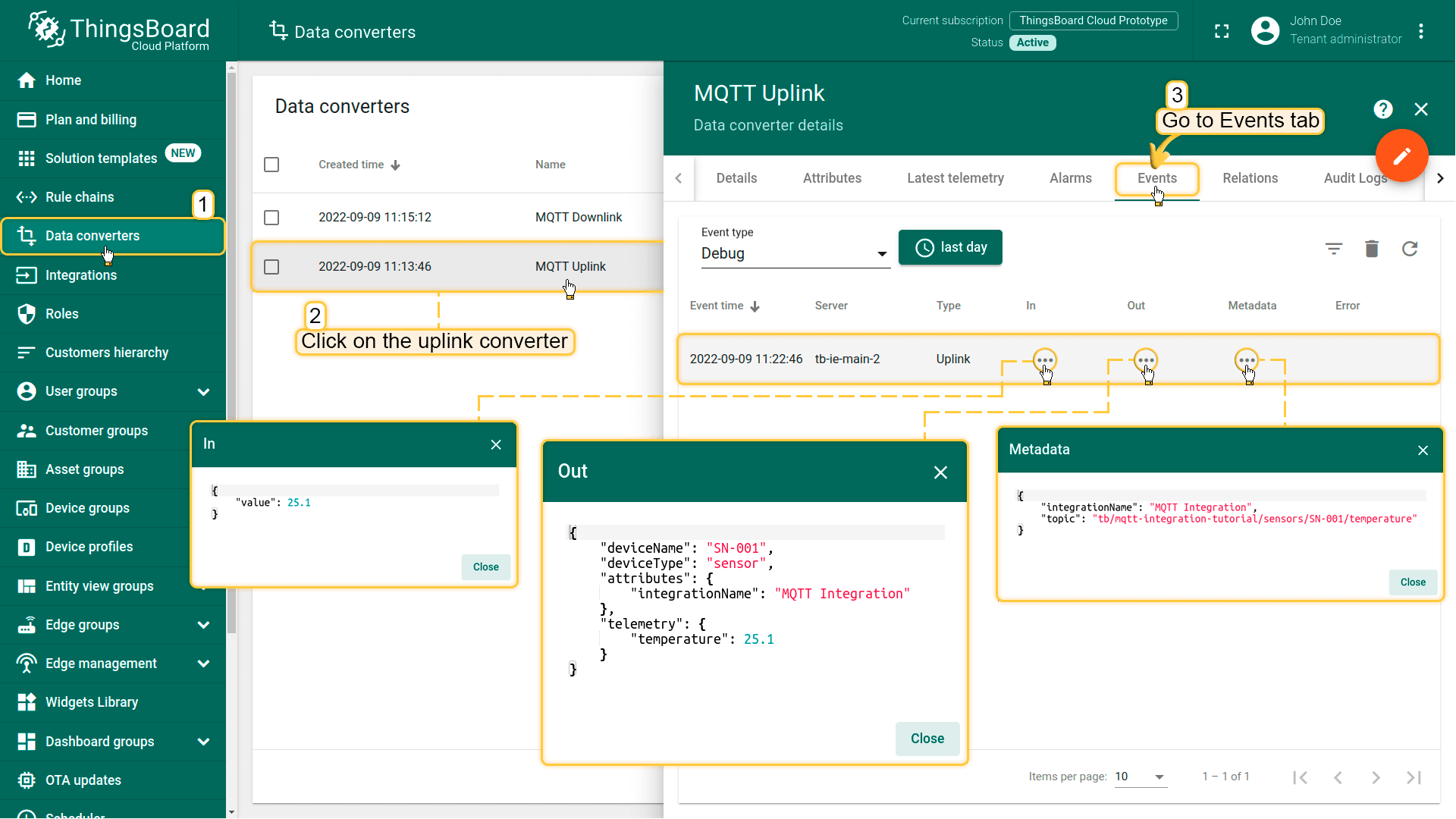Image resolution: width=1456 pixels, height=819 pixels.
Task: Open the user menu three-dot icon
Action: pyautogui.click(x=1421, y=31)
